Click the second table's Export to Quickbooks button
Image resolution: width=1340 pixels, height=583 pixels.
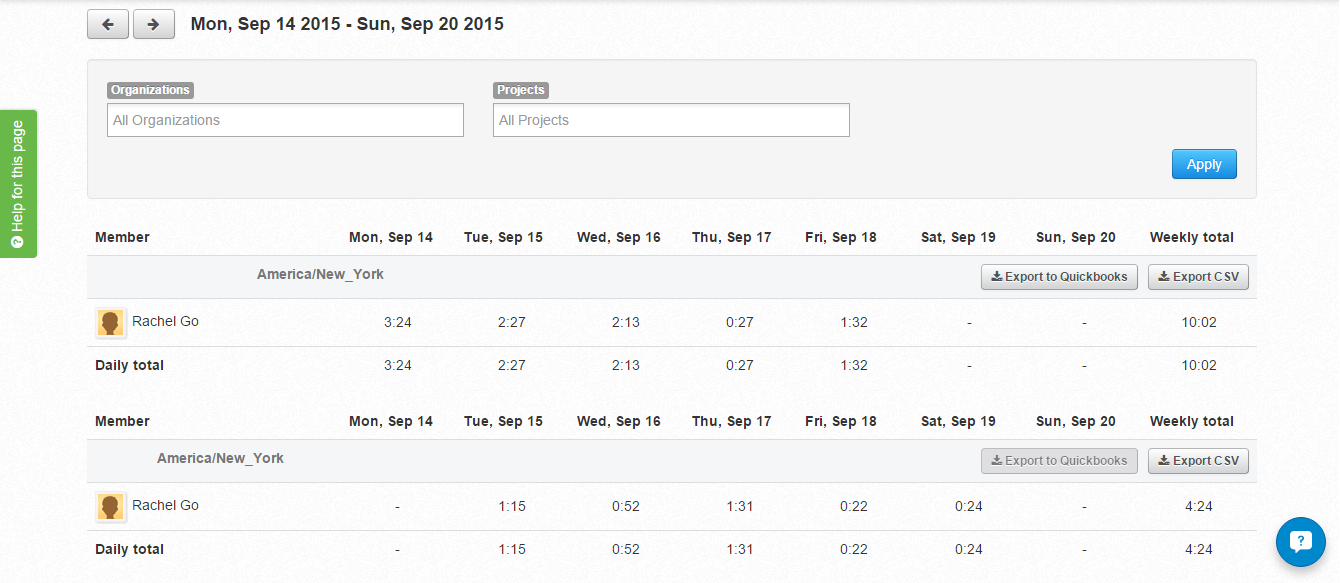1059,461
